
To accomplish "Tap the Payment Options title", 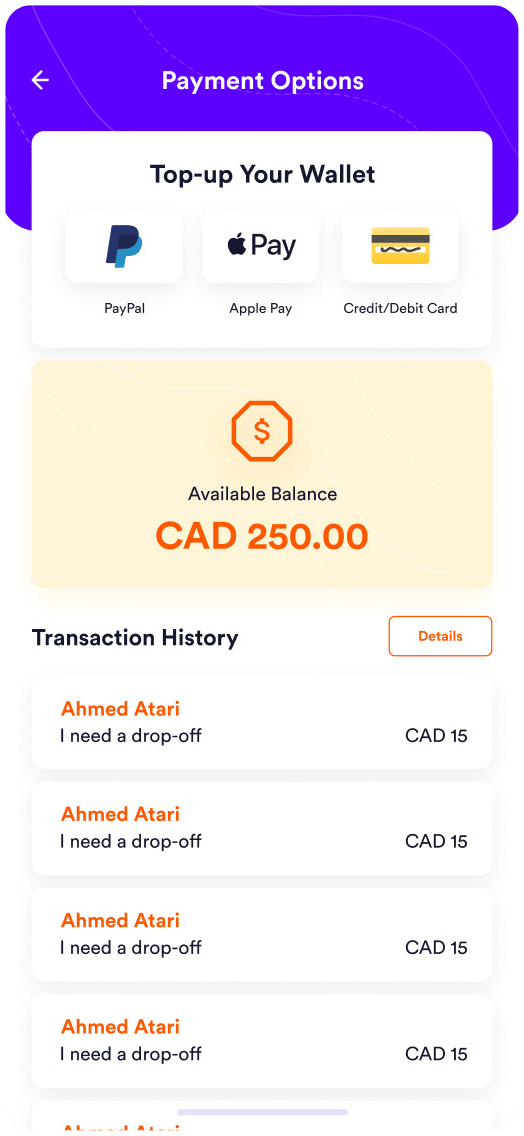I will pos(262,80).
